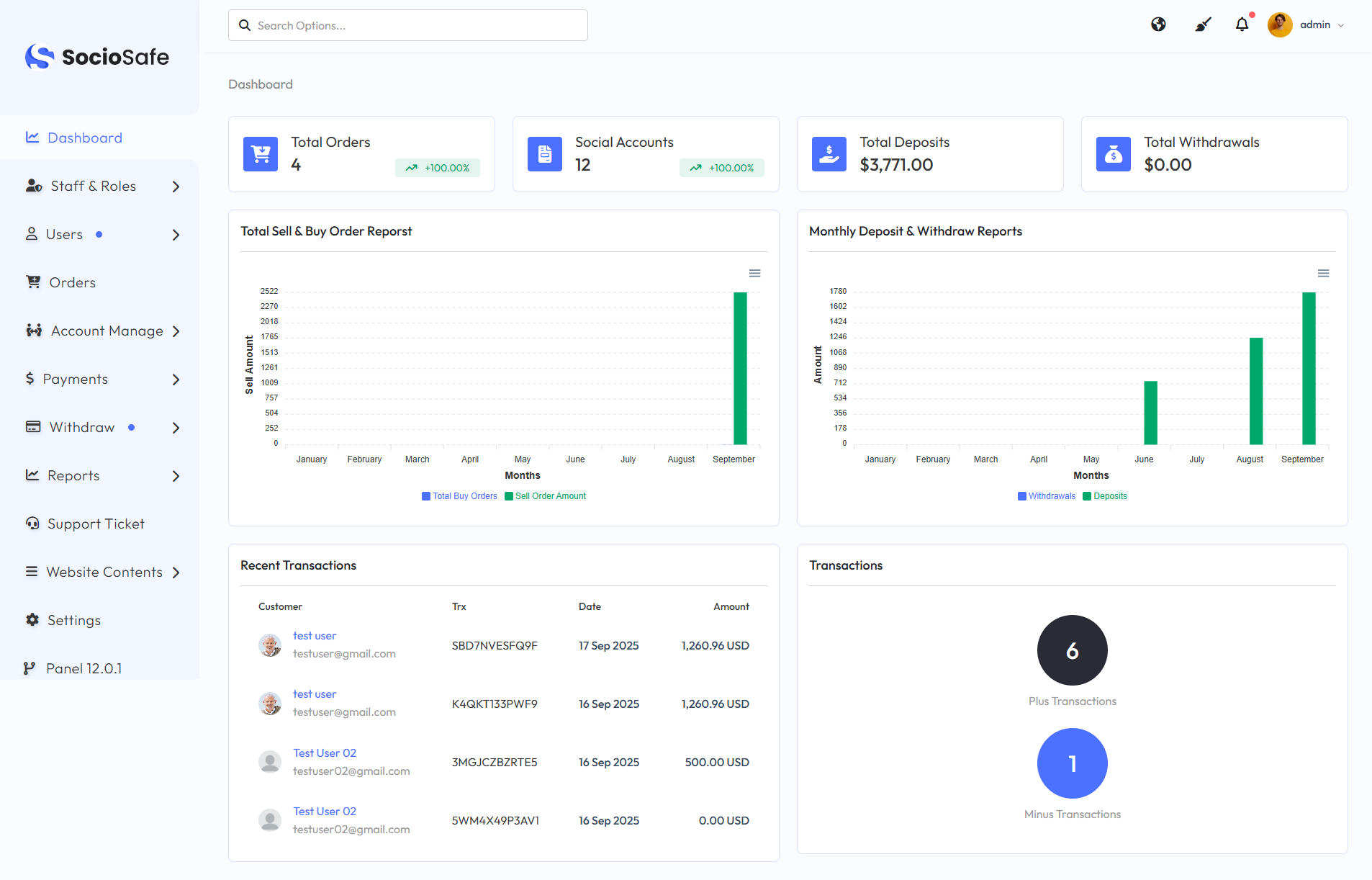Viewport: 1372px width, 880px height.
Task: Click the Total Deposits hand-dollar icon
Action: pyautogui.click(x=829, y=154)
